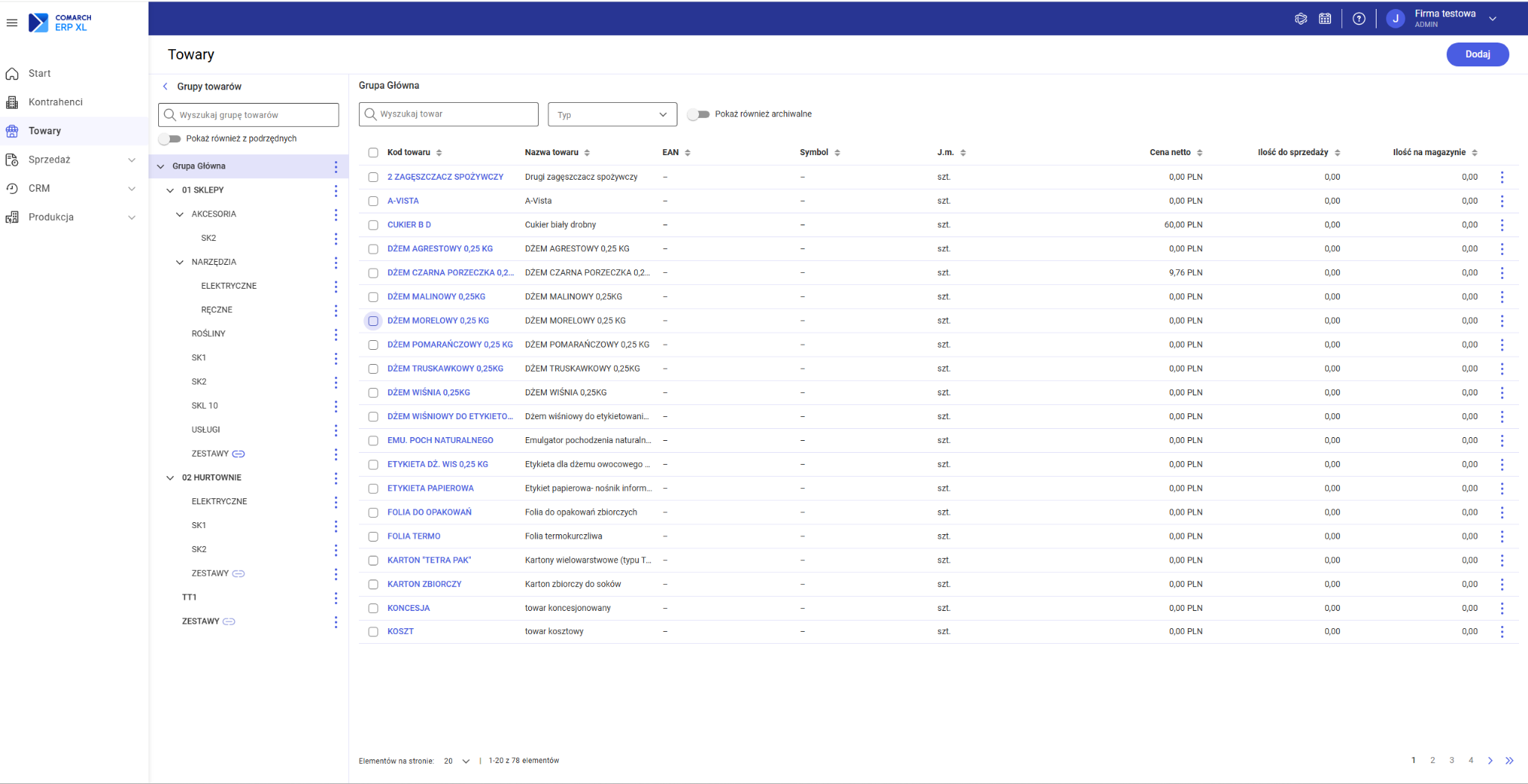1528x784 pixels.
Task: Click the back arrow beside Grupy towarów
Action: (x=166, y=87)
